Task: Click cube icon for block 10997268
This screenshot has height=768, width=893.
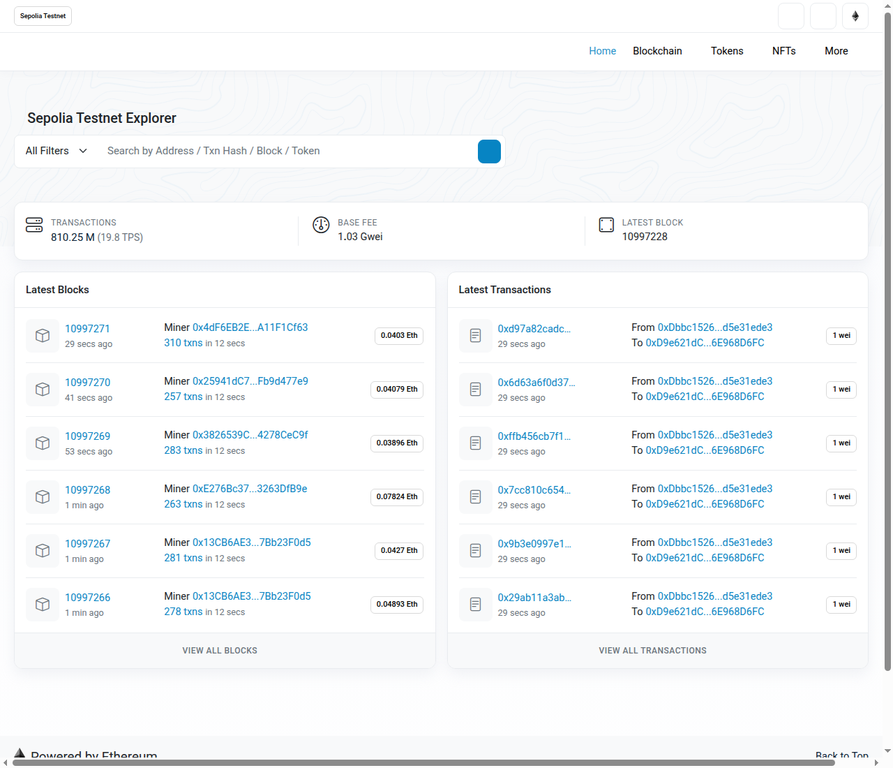Action: pos(43,497)
